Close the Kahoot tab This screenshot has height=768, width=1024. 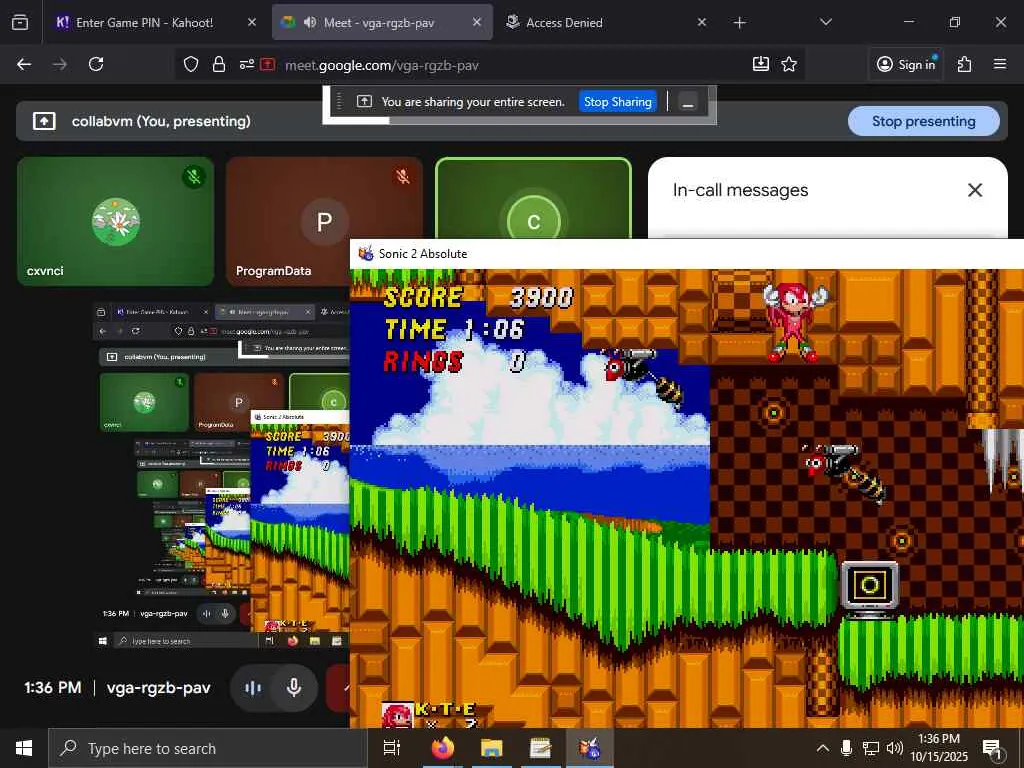click(x=251, y=22)
